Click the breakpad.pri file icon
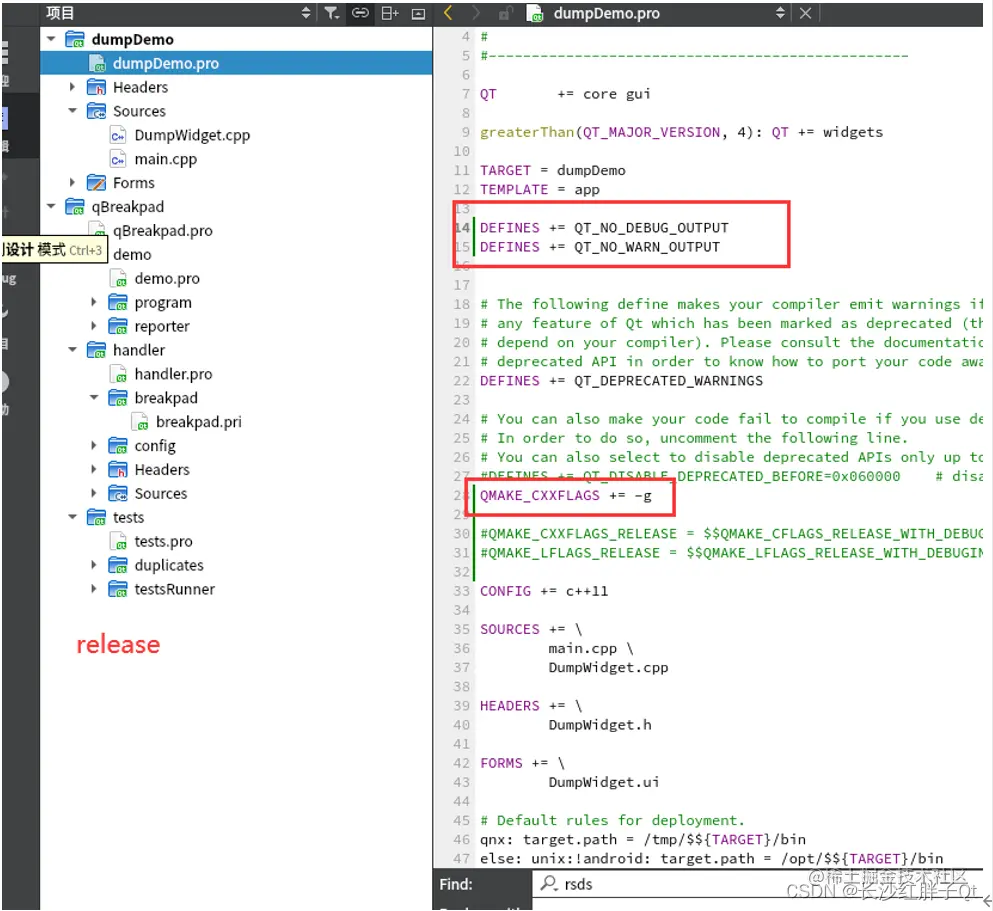 click(139, 422)
